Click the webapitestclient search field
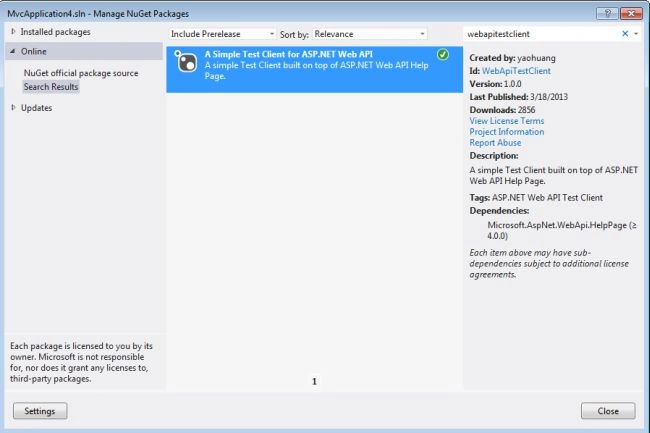The width and height of the screenshot is (650, 433). [541, 34]
